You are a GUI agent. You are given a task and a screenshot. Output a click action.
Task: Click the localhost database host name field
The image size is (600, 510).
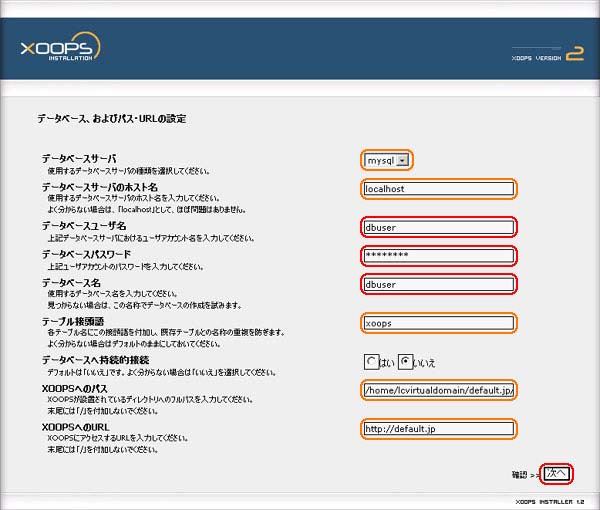(439, 189)
